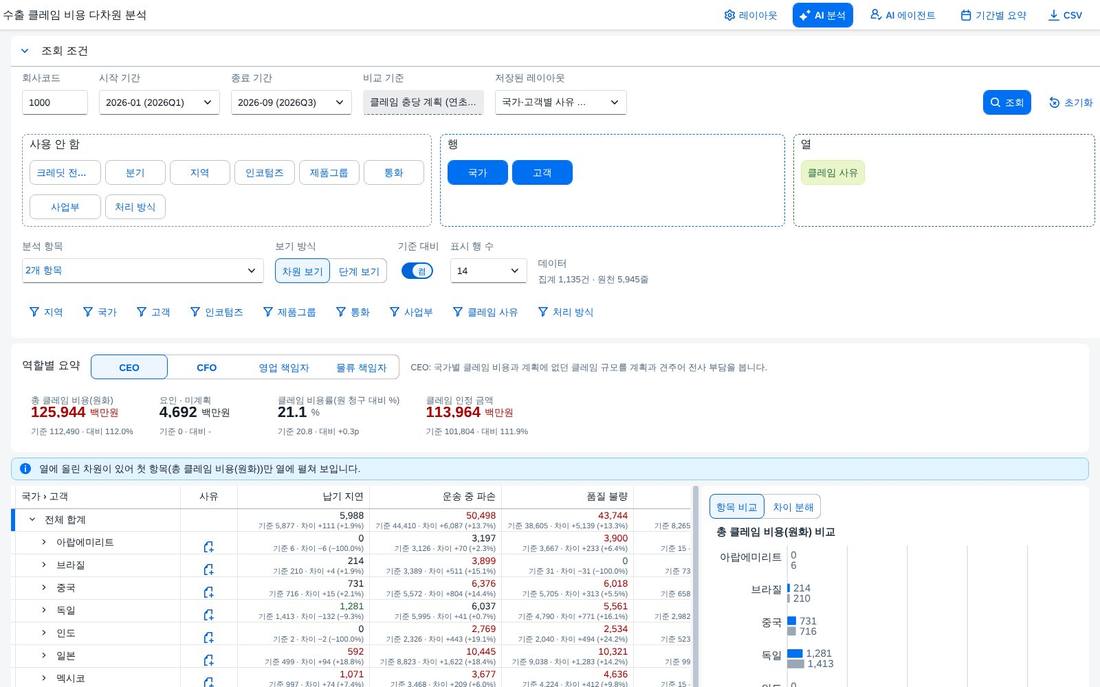The height and width of the screenshot is (687, 1100).
Task: Expand the 인도 row
Action: point(43,633)
